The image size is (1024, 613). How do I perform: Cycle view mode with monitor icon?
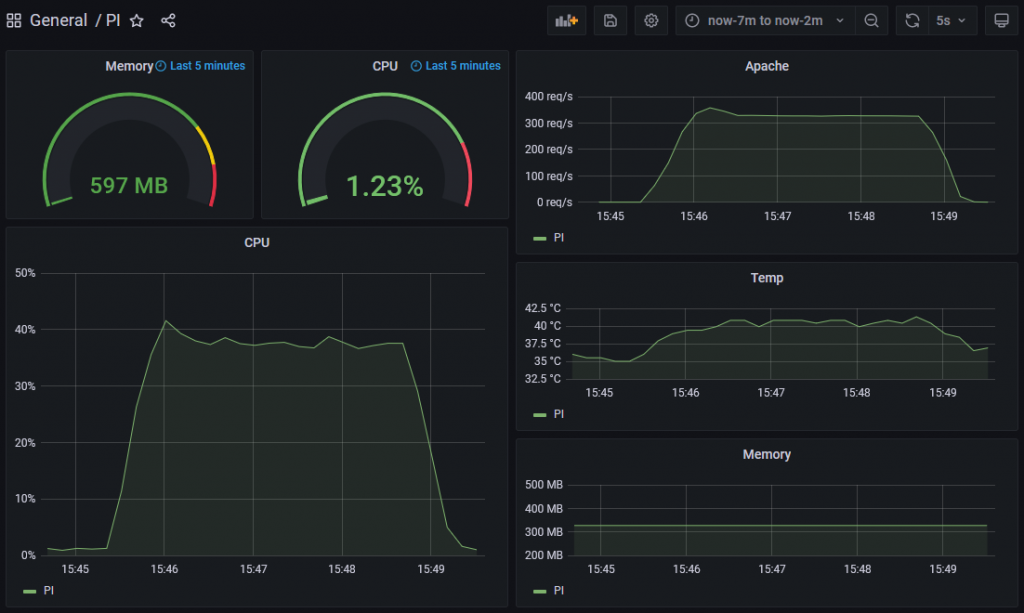click(1000, 20)
